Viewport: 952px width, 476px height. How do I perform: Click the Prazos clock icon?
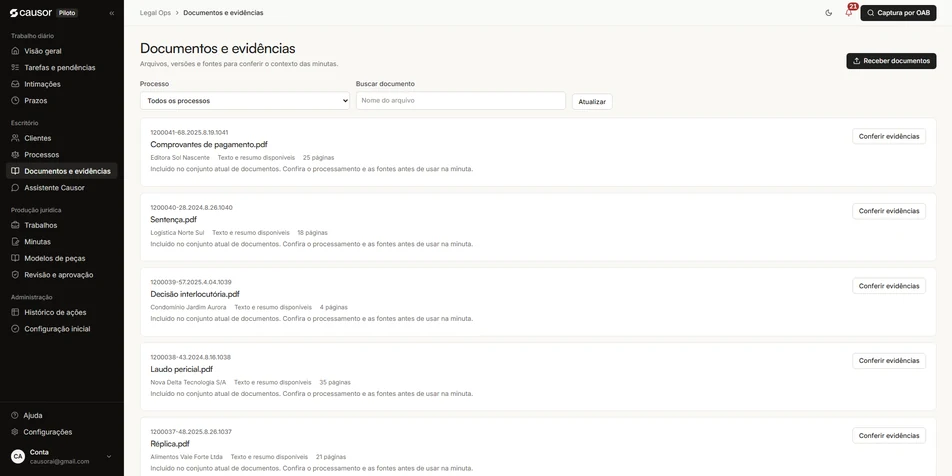click(15, 100)
